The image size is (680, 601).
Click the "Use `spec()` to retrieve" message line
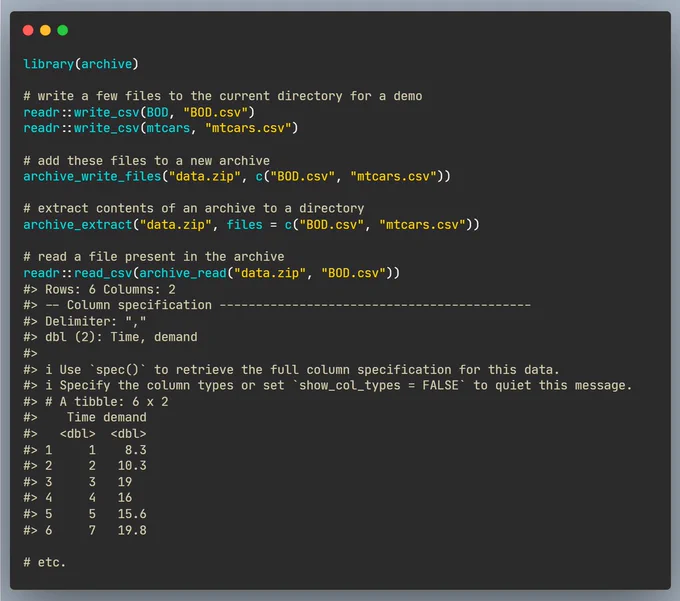pyautogui.click(x=291, y=370)
